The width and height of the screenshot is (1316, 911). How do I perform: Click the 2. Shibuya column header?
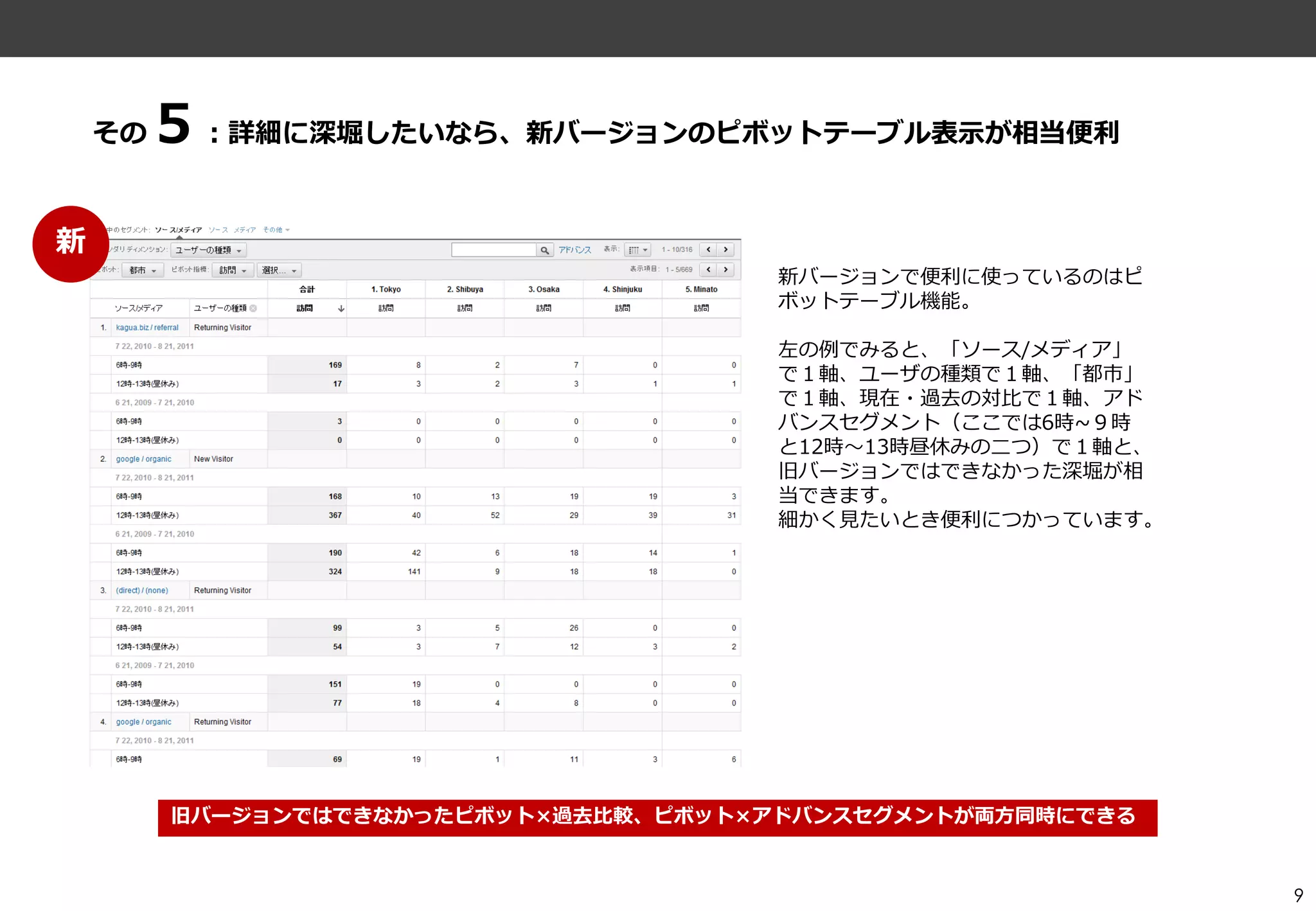[x=465, y=290]
